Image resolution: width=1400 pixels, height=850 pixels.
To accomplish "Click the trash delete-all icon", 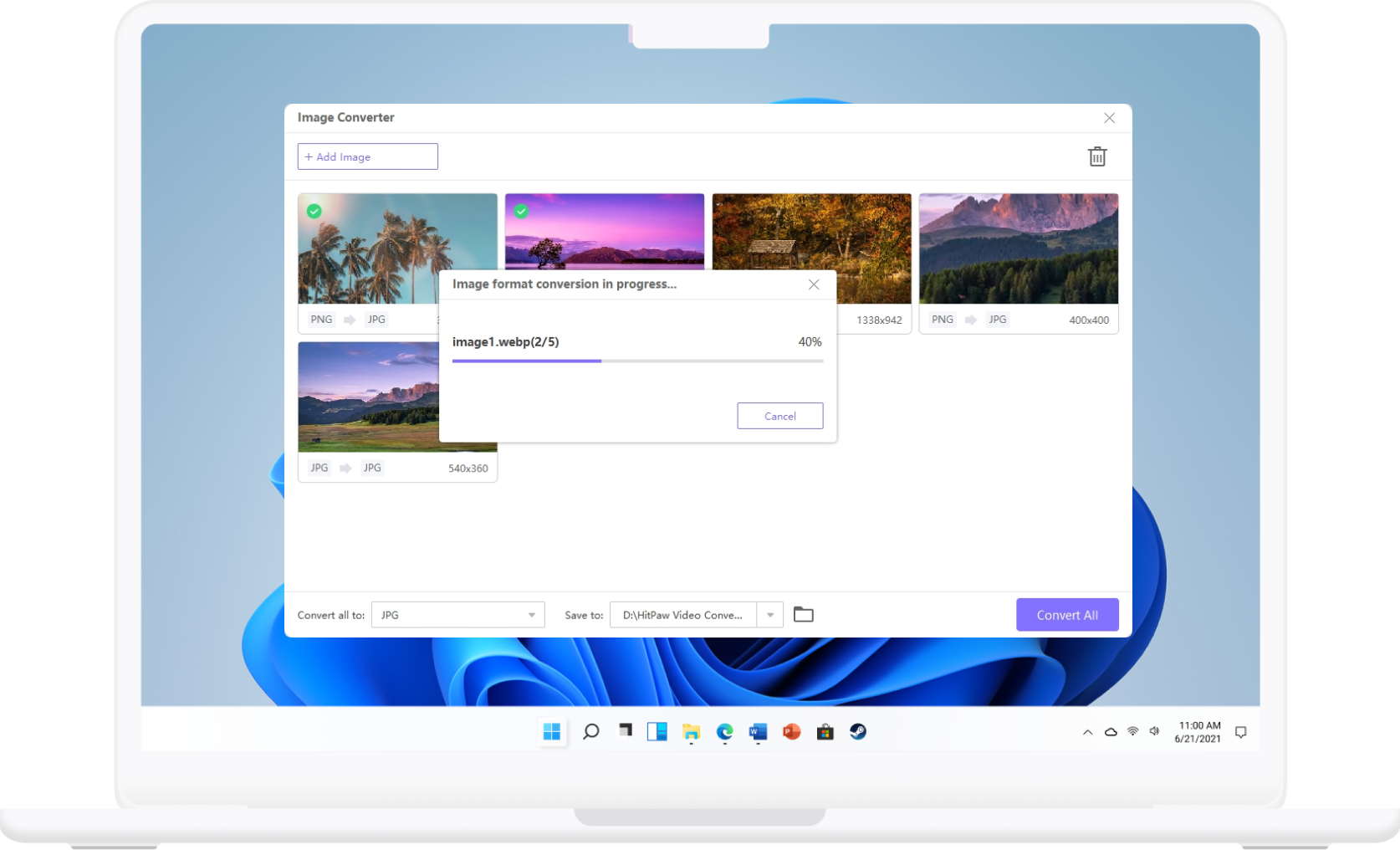I will coord(1097,156).
